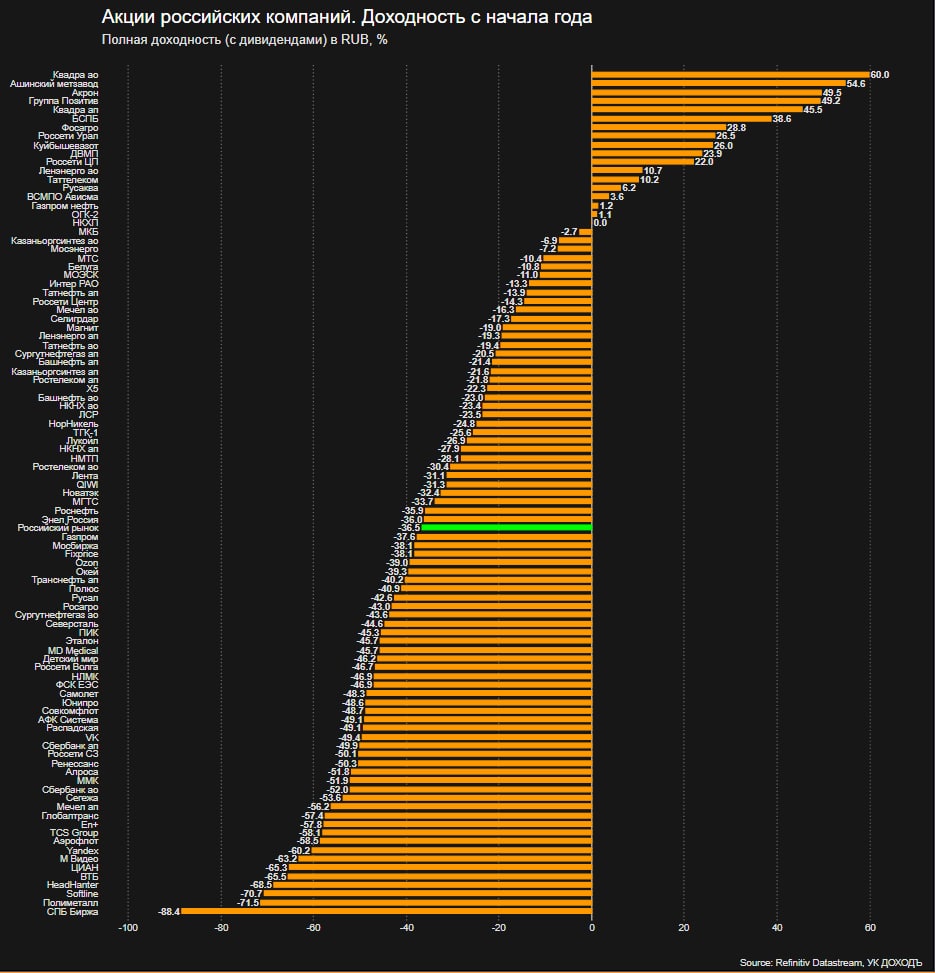Select the "Газпром" label below Российский рынок
This screenshot has height=973, width=935.
coord(80,537)
